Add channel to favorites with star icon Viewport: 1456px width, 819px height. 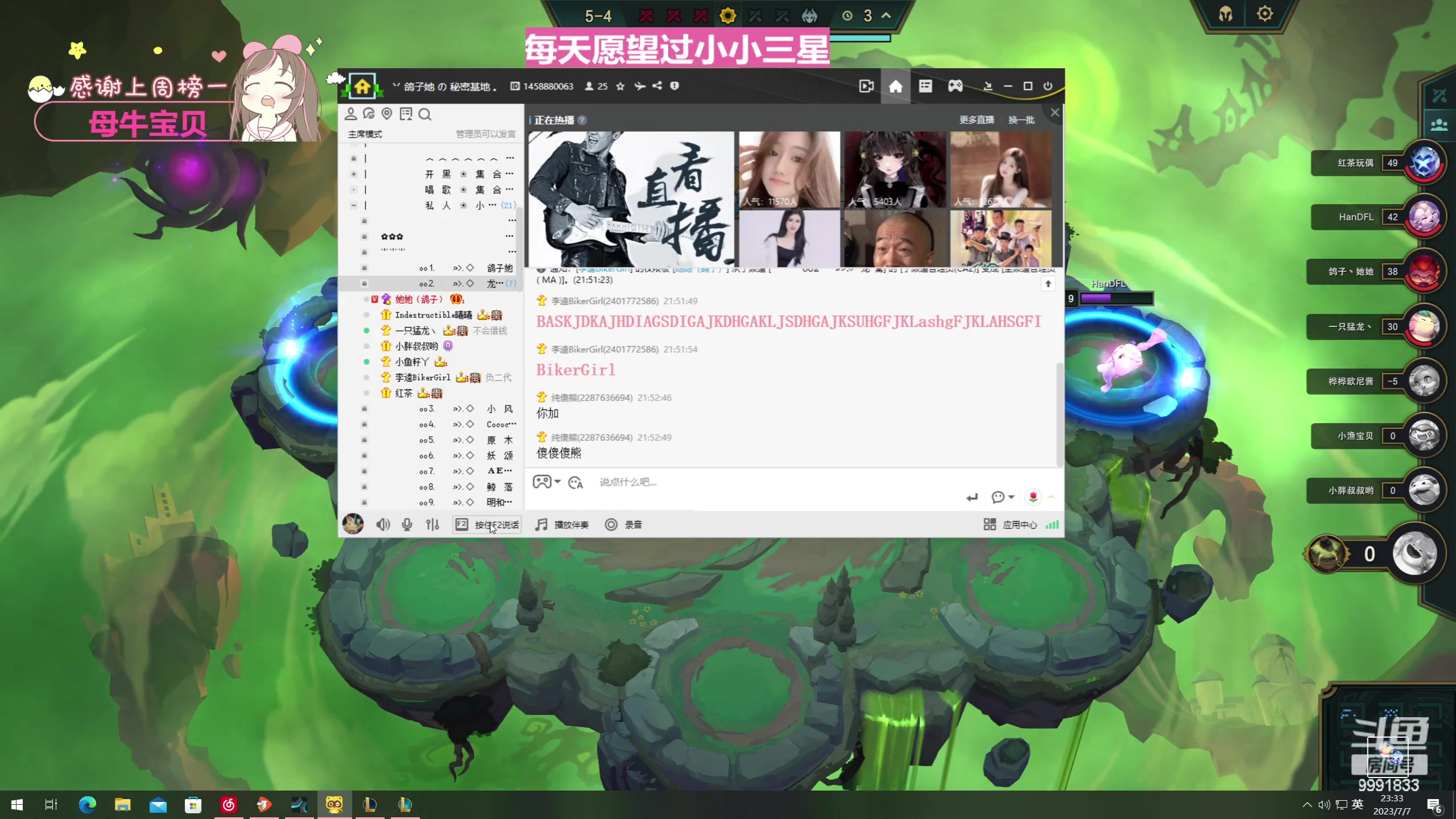pos(621,86)
